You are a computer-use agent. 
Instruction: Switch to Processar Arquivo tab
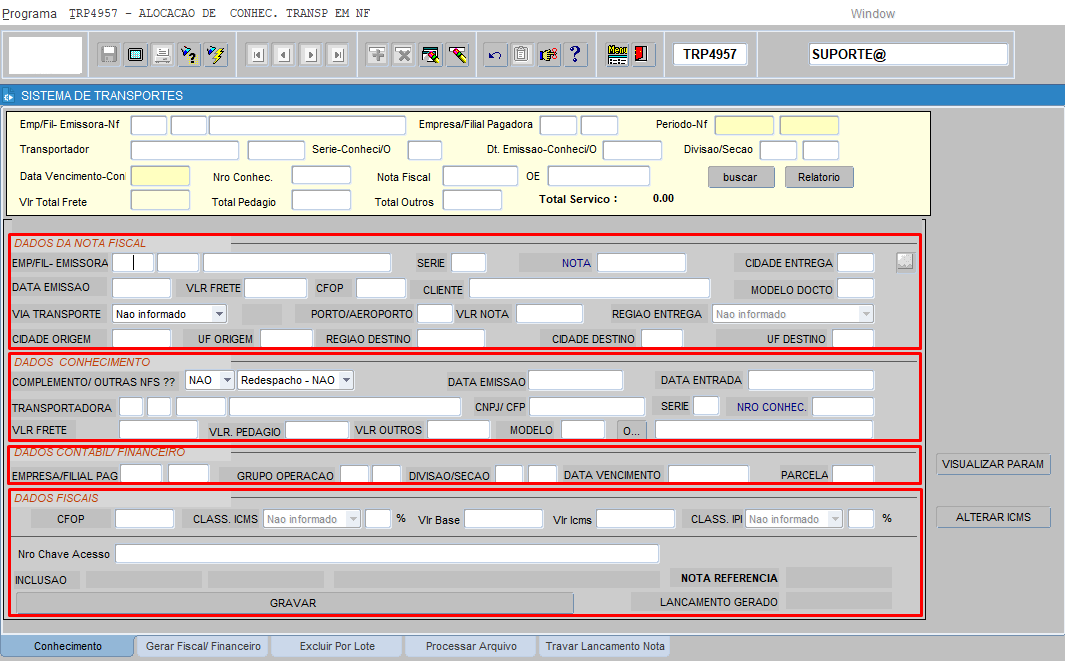pos(471,646)
